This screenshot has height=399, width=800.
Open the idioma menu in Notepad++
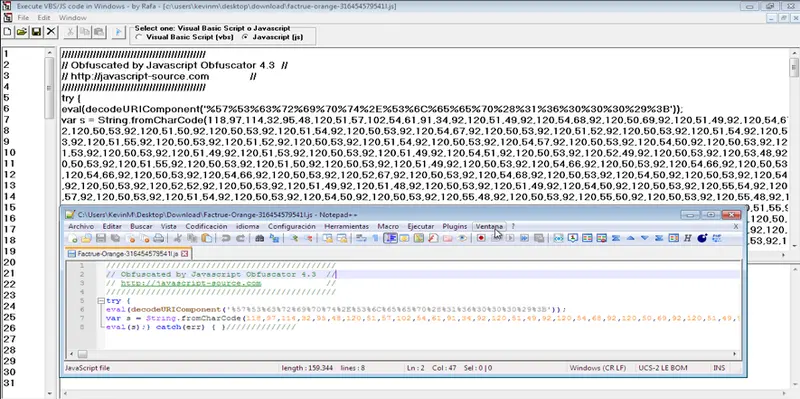247,226
